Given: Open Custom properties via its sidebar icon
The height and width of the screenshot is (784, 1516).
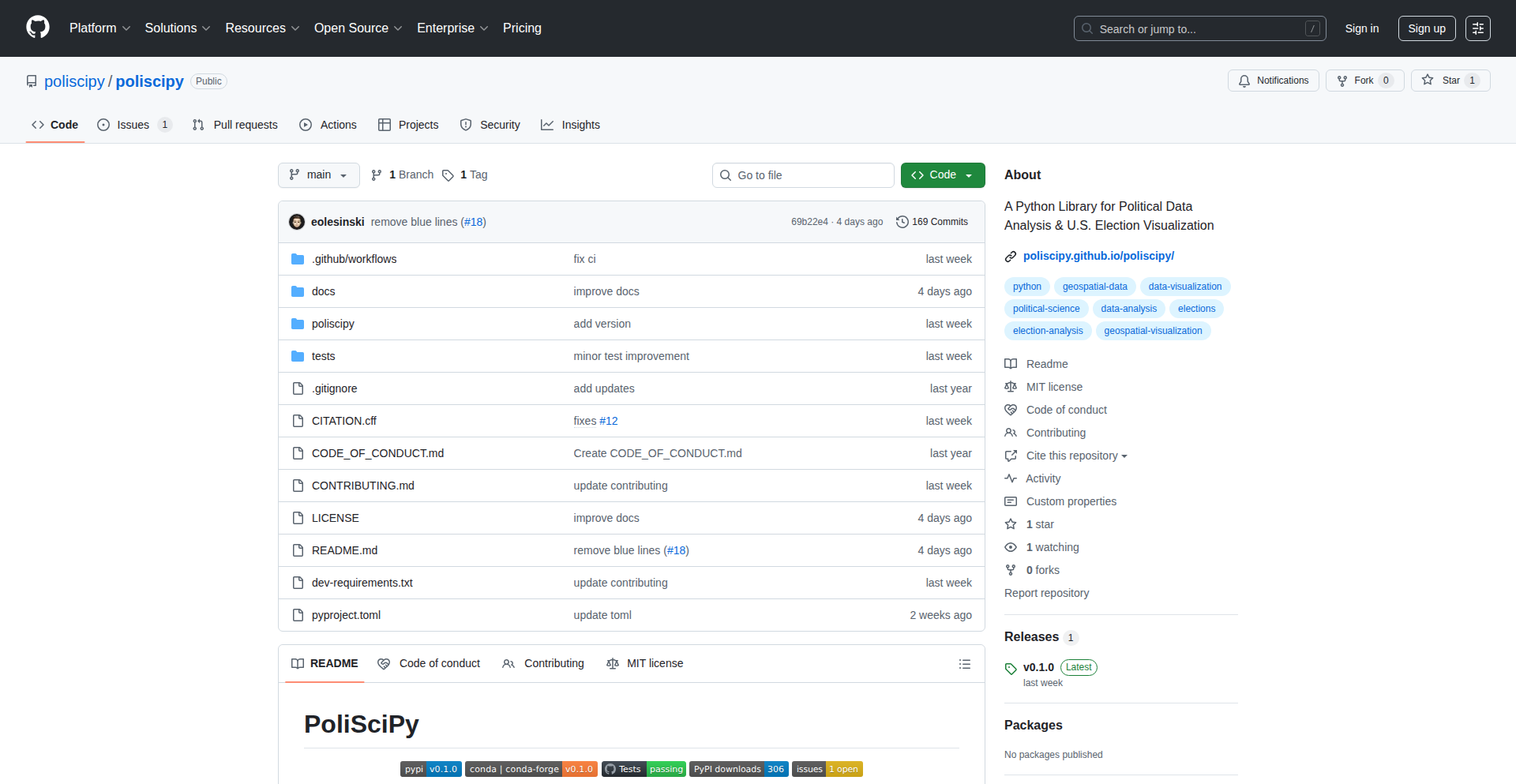Looking at the screenshot, I should click(1011, 501).
